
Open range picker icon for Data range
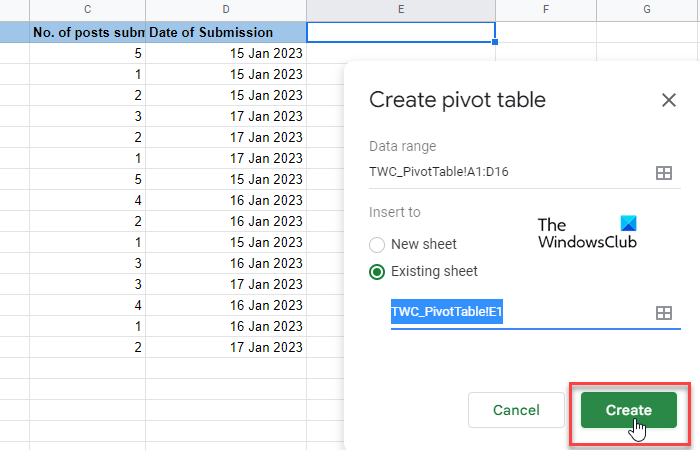point(663,173)
